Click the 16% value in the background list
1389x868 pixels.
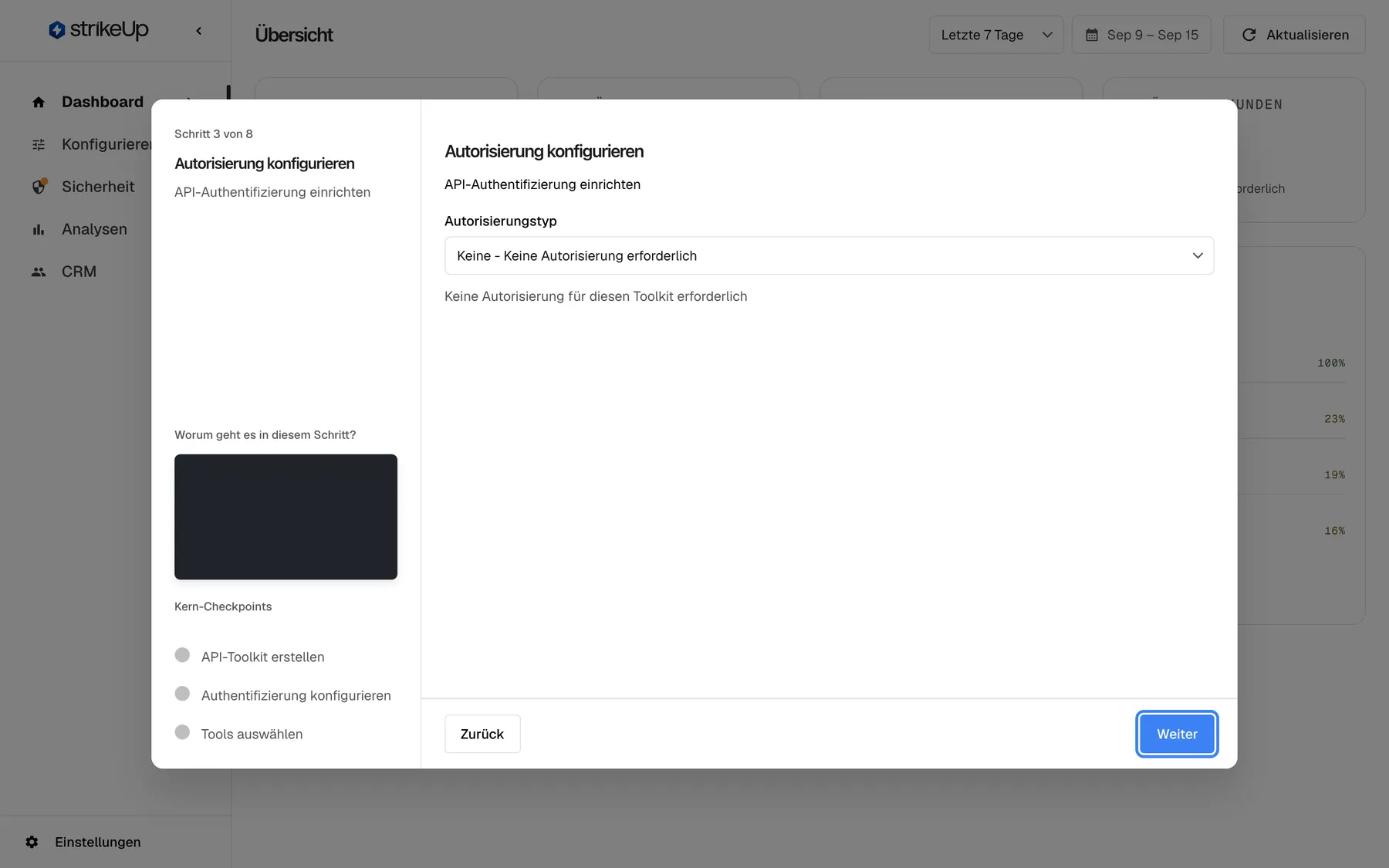tap(1334, 531)
